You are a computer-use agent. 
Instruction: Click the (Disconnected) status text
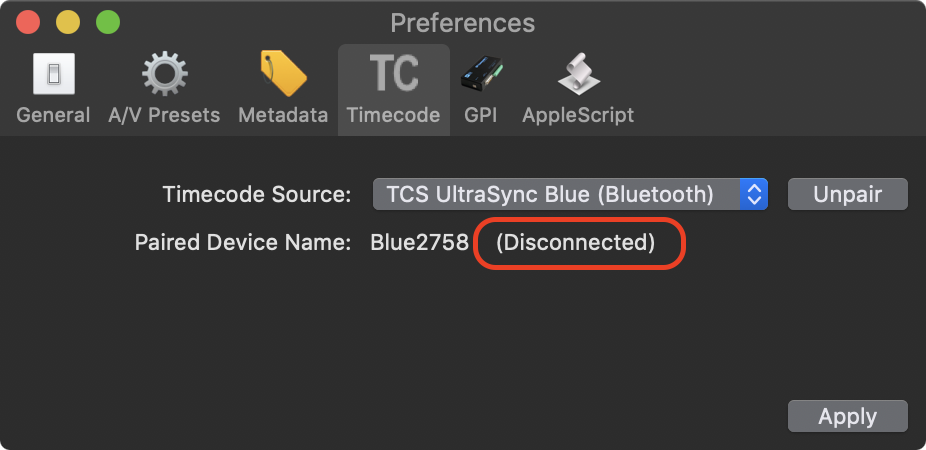tap(575, 243)
